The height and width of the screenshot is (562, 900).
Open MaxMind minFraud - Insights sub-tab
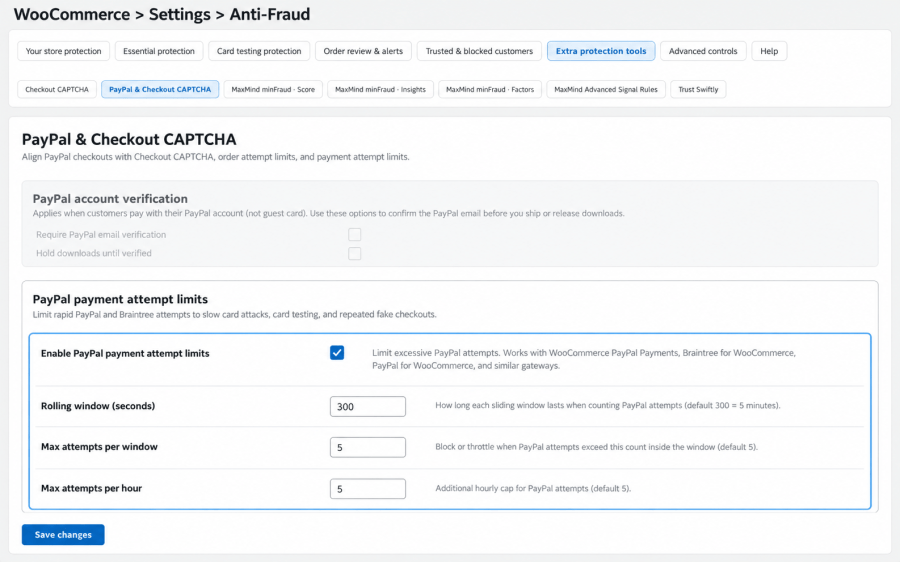click(x=381, y=90)
